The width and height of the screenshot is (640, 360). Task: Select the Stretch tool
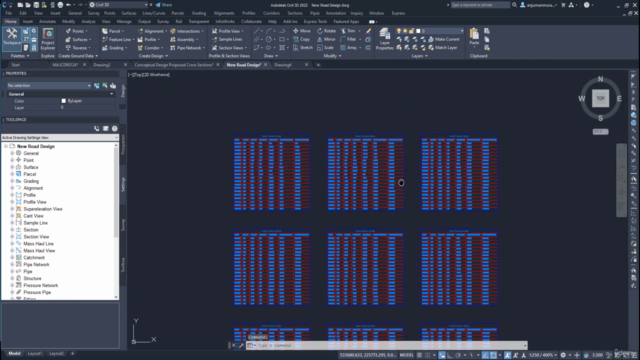tap(303, 48)
